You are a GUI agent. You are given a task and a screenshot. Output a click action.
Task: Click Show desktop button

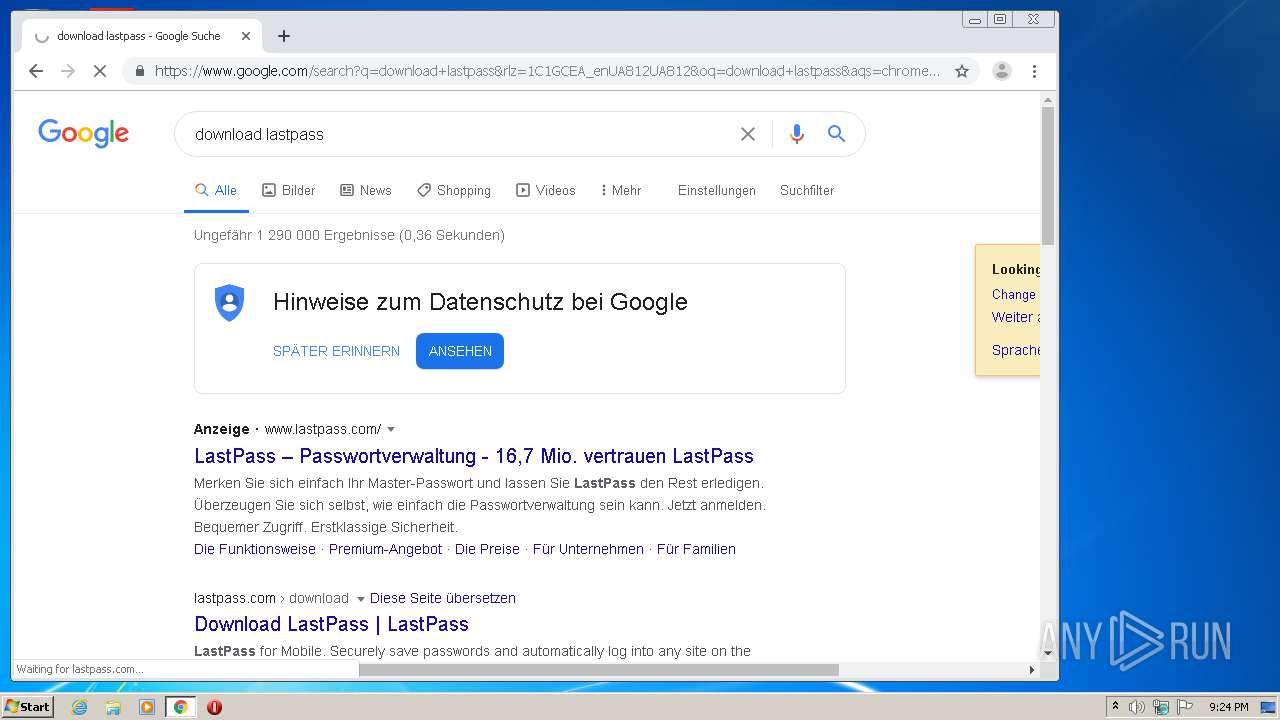tap(1270, 707)
